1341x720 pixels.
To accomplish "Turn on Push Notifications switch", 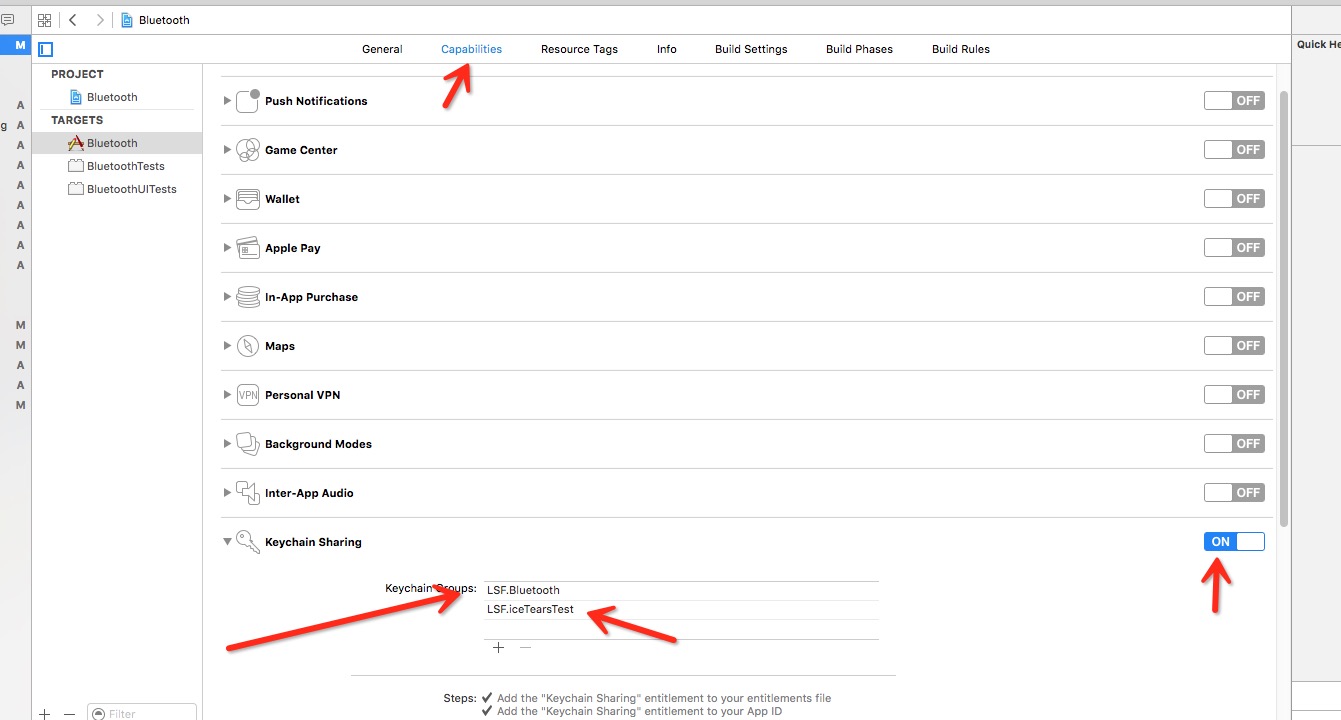I will 1234,101.
